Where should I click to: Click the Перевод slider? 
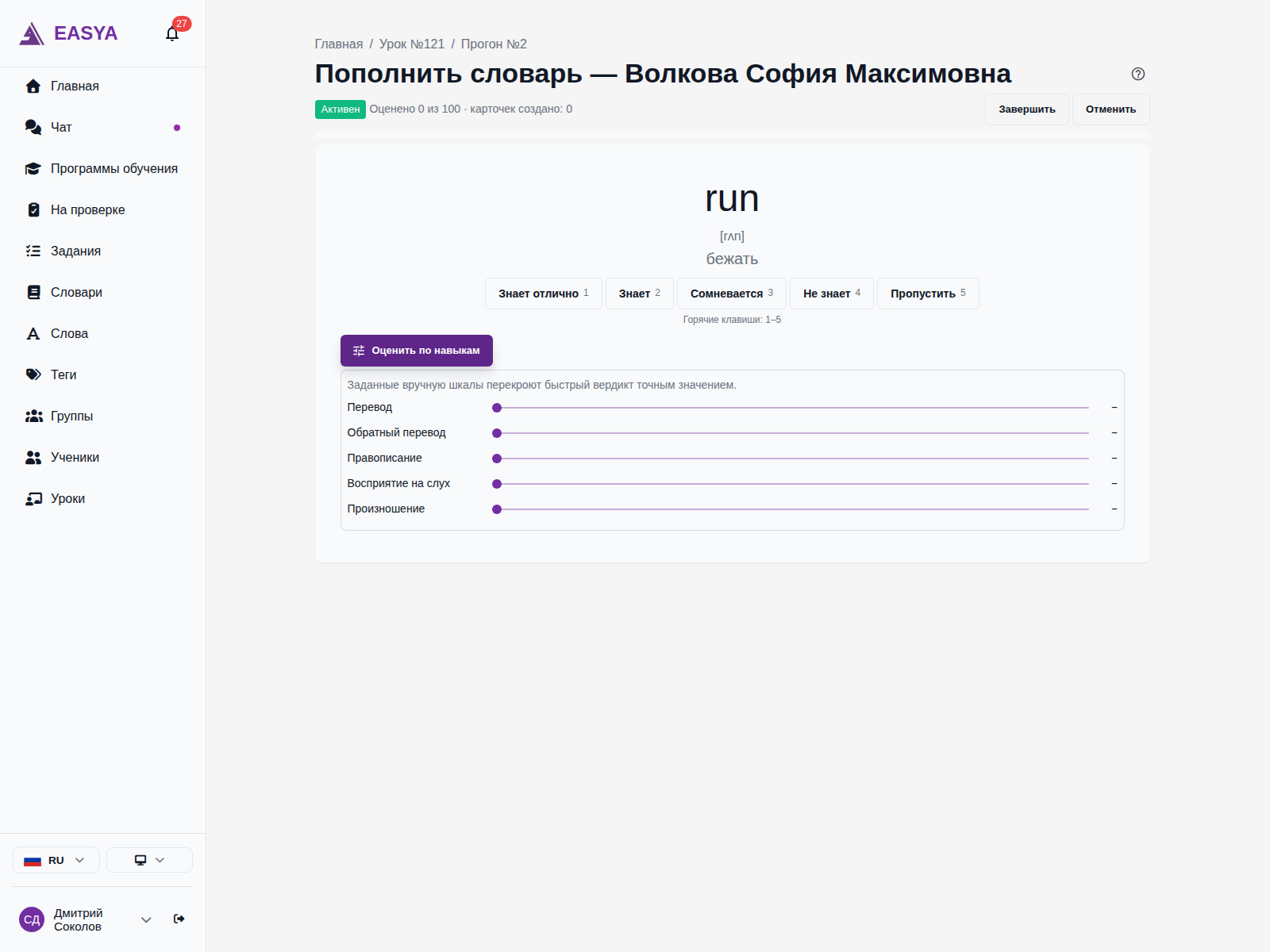pyautogui.click(x=792, y=408)
